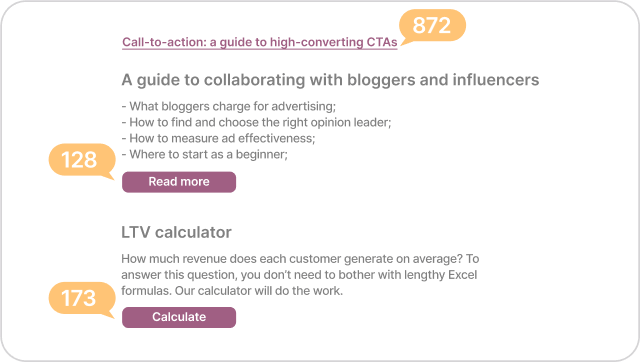Click the 'answer this question' description line
This screenshot has width=640, height=362.
[x=299, y=275]
